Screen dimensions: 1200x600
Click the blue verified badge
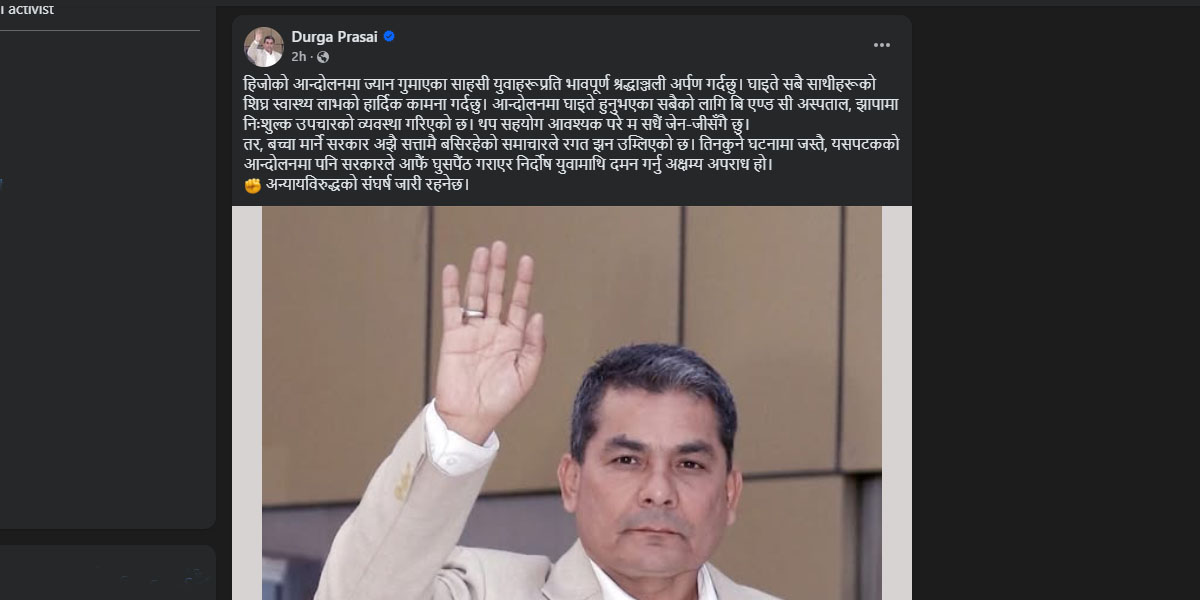(x=389, y=37)
